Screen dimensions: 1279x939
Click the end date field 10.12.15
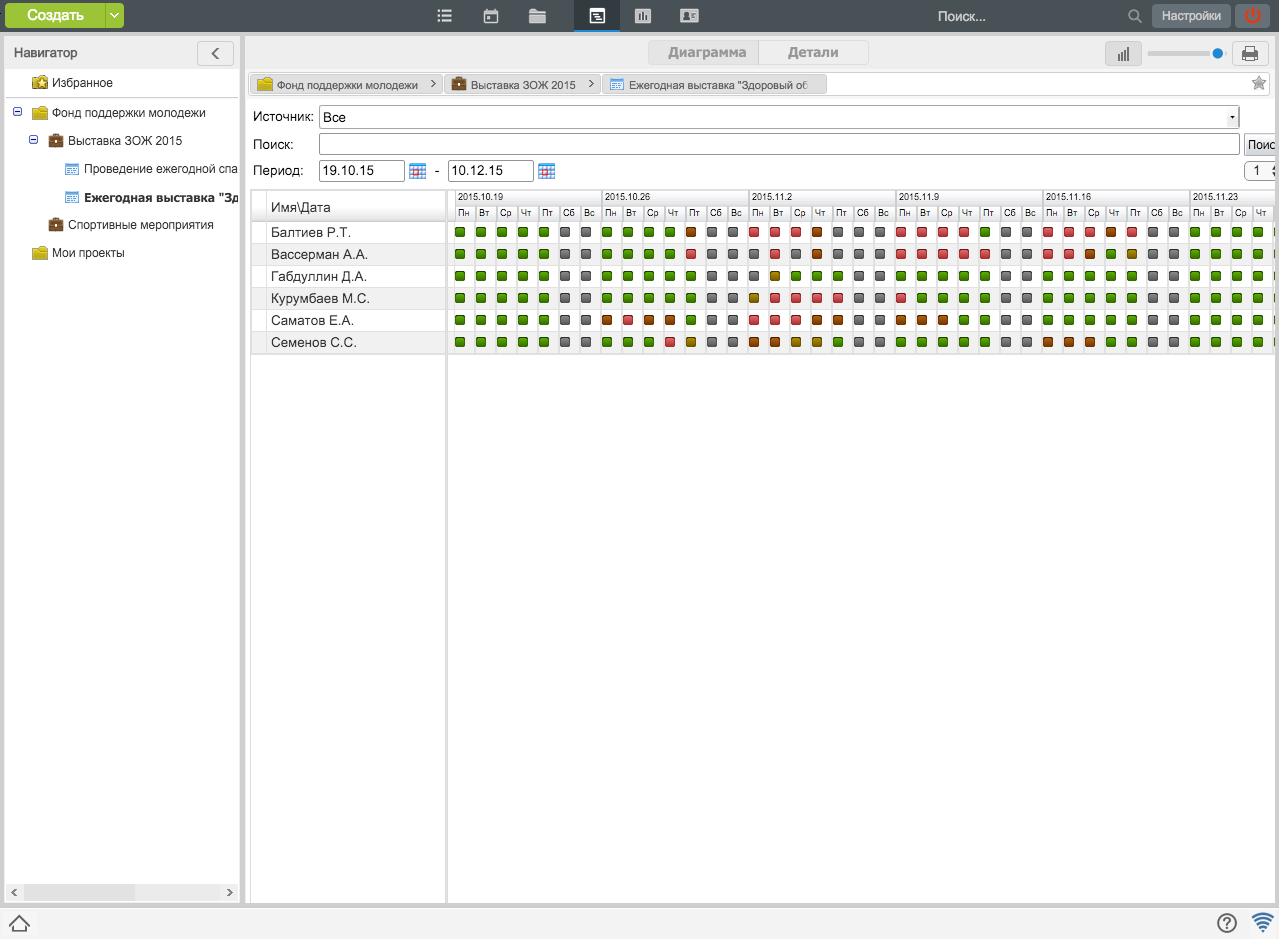490,171
